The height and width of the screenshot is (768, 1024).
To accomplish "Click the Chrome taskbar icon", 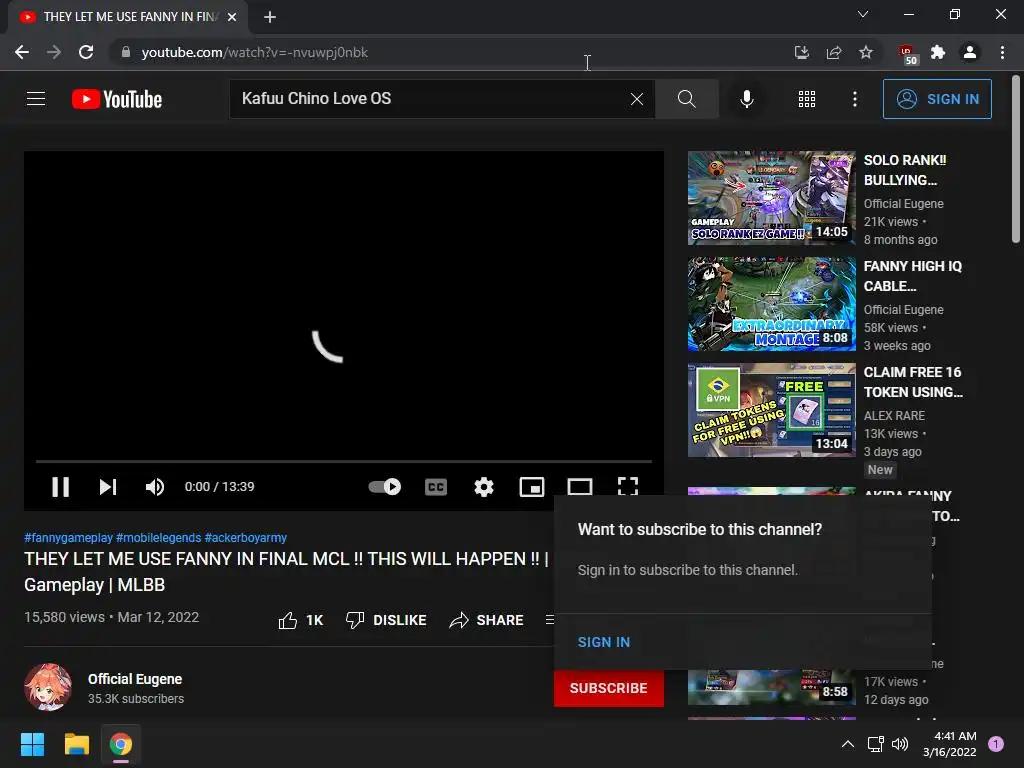I will coord(121,744).
